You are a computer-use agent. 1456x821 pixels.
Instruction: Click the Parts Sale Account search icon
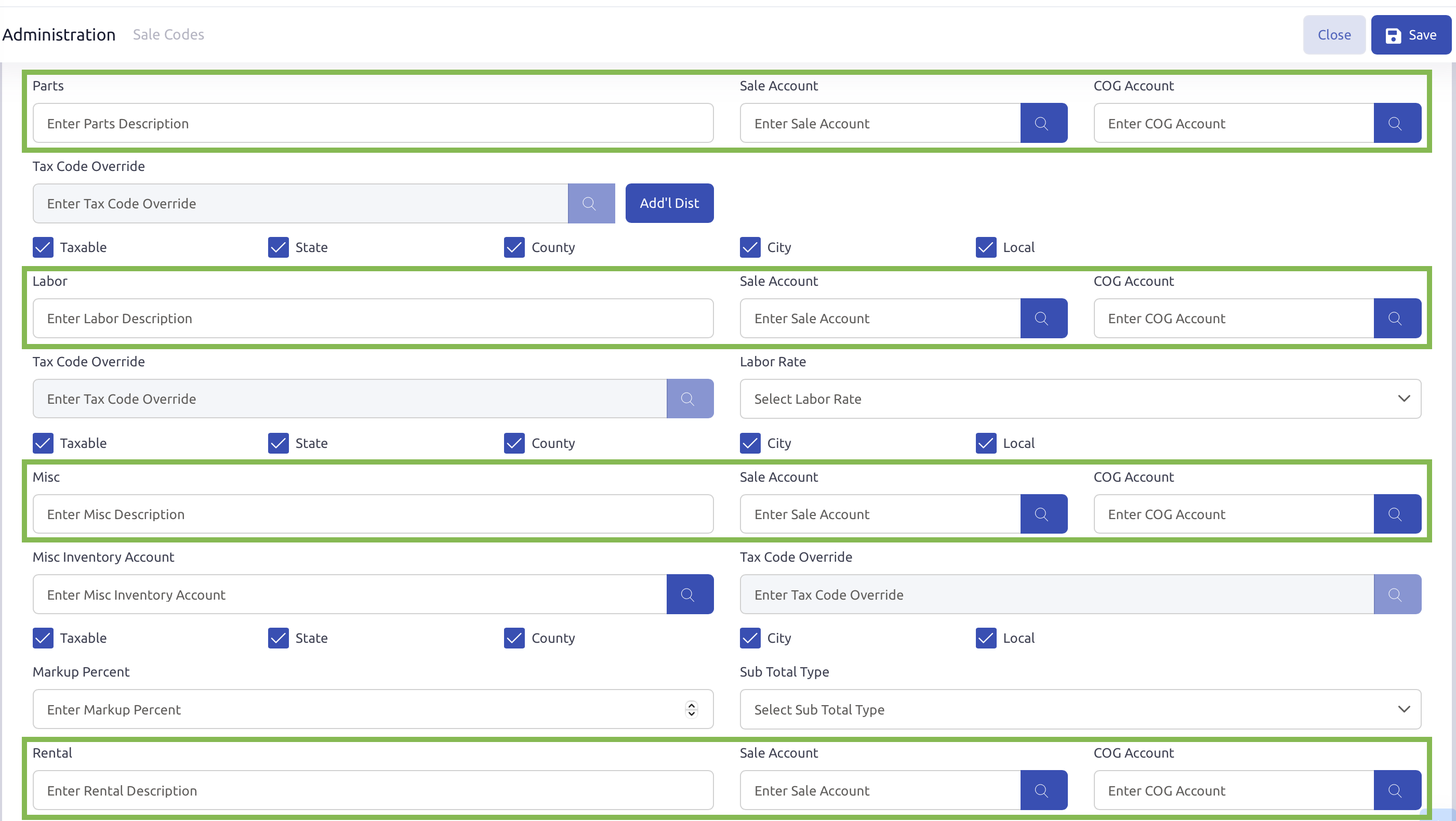coord(1043,123)
